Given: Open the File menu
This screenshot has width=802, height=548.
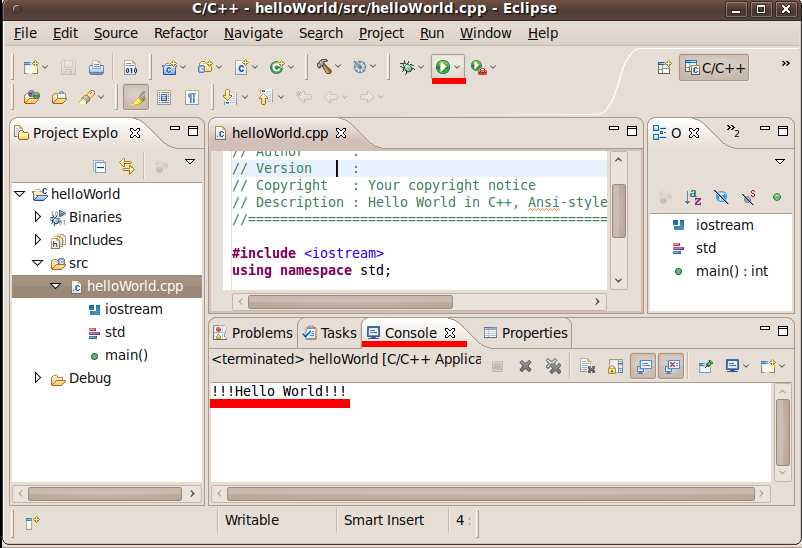Looking at the screenshot, I should 25,33.
